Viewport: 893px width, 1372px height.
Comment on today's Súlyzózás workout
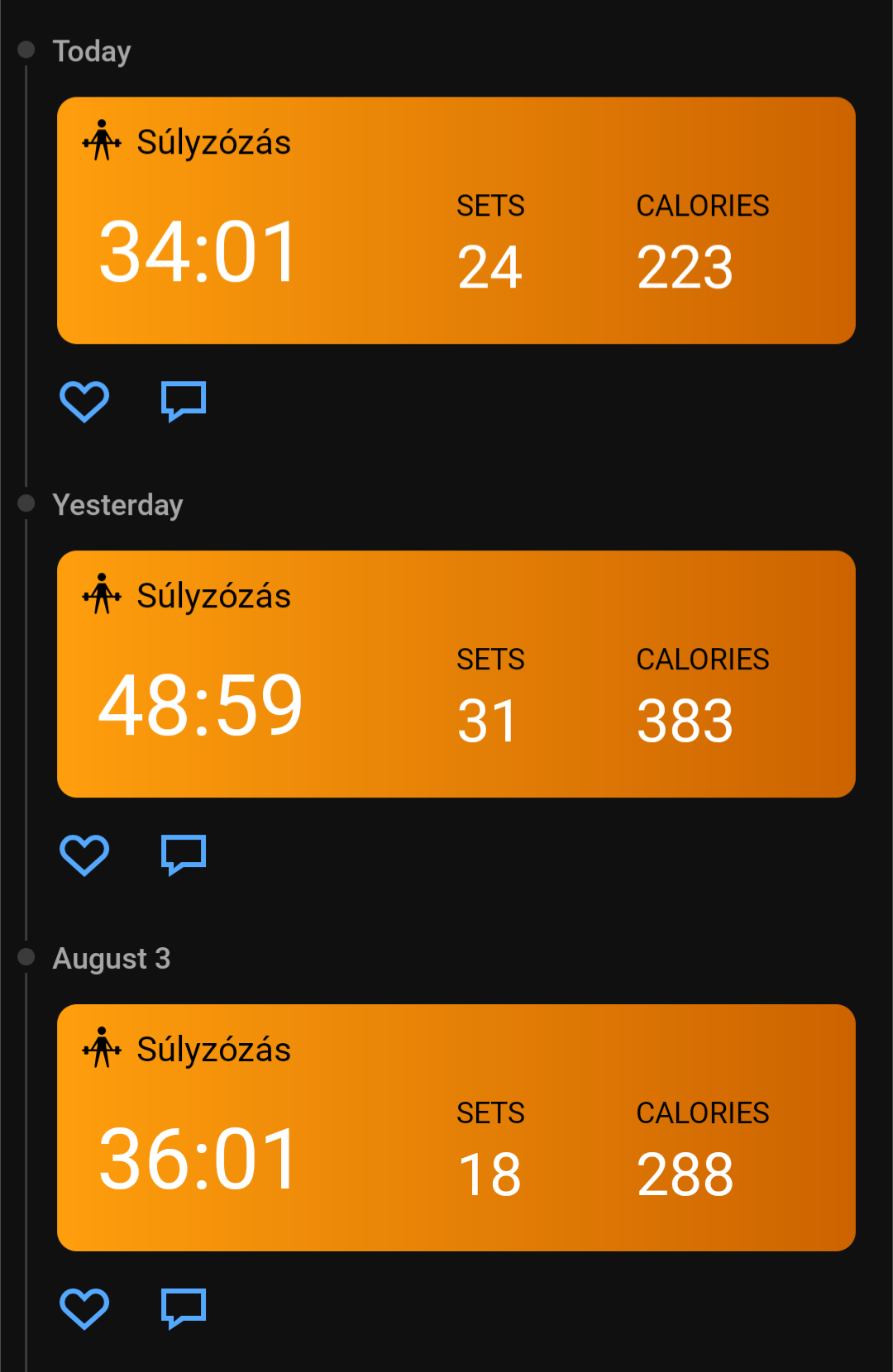(x=184, y=402)
